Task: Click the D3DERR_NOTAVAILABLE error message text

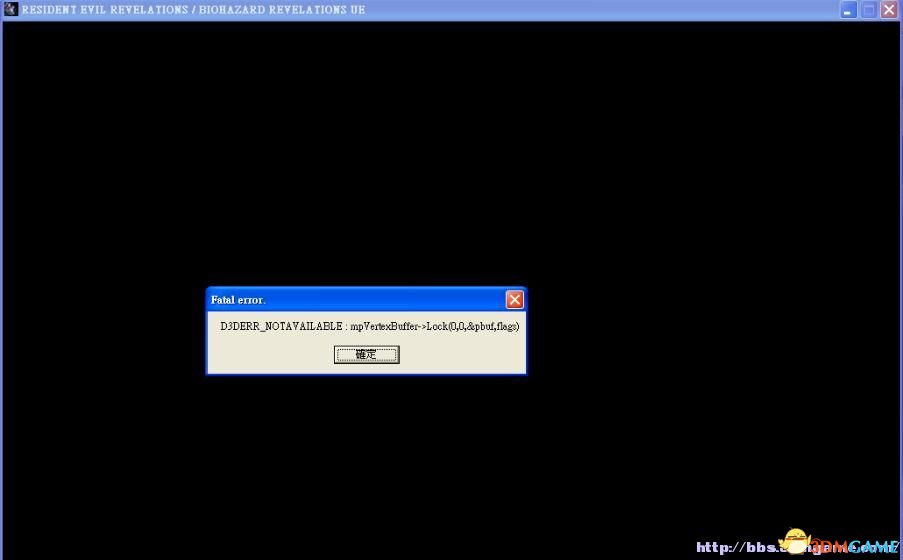Action: click(x=370, y=326)
